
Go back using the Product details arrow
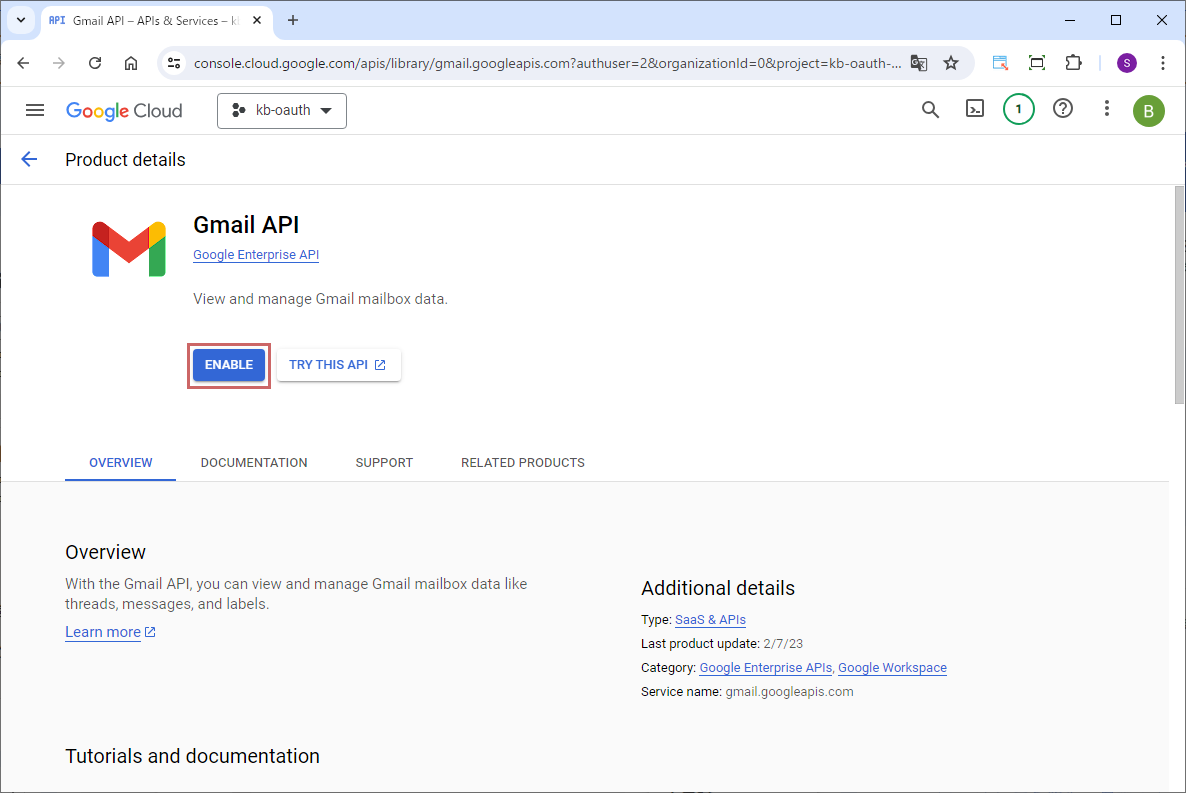pos(29,160)
